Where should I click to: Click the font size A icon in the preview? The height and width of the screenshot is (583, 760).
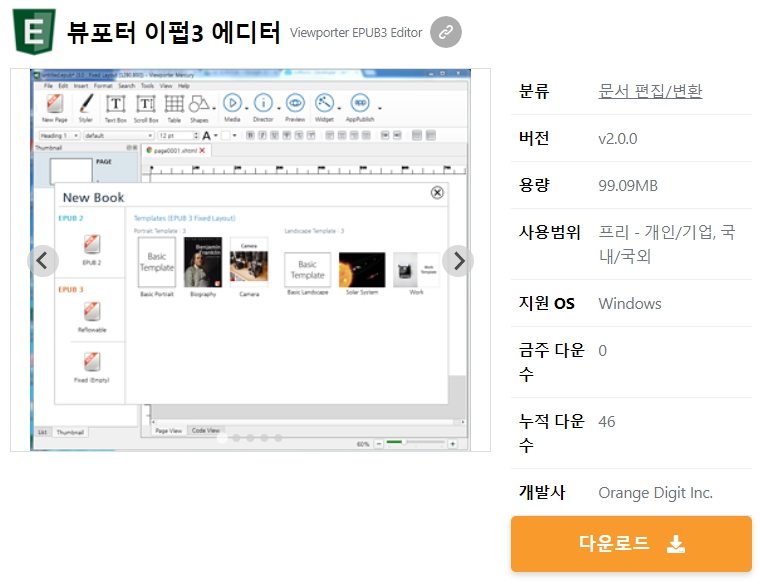tap(206, 136)
